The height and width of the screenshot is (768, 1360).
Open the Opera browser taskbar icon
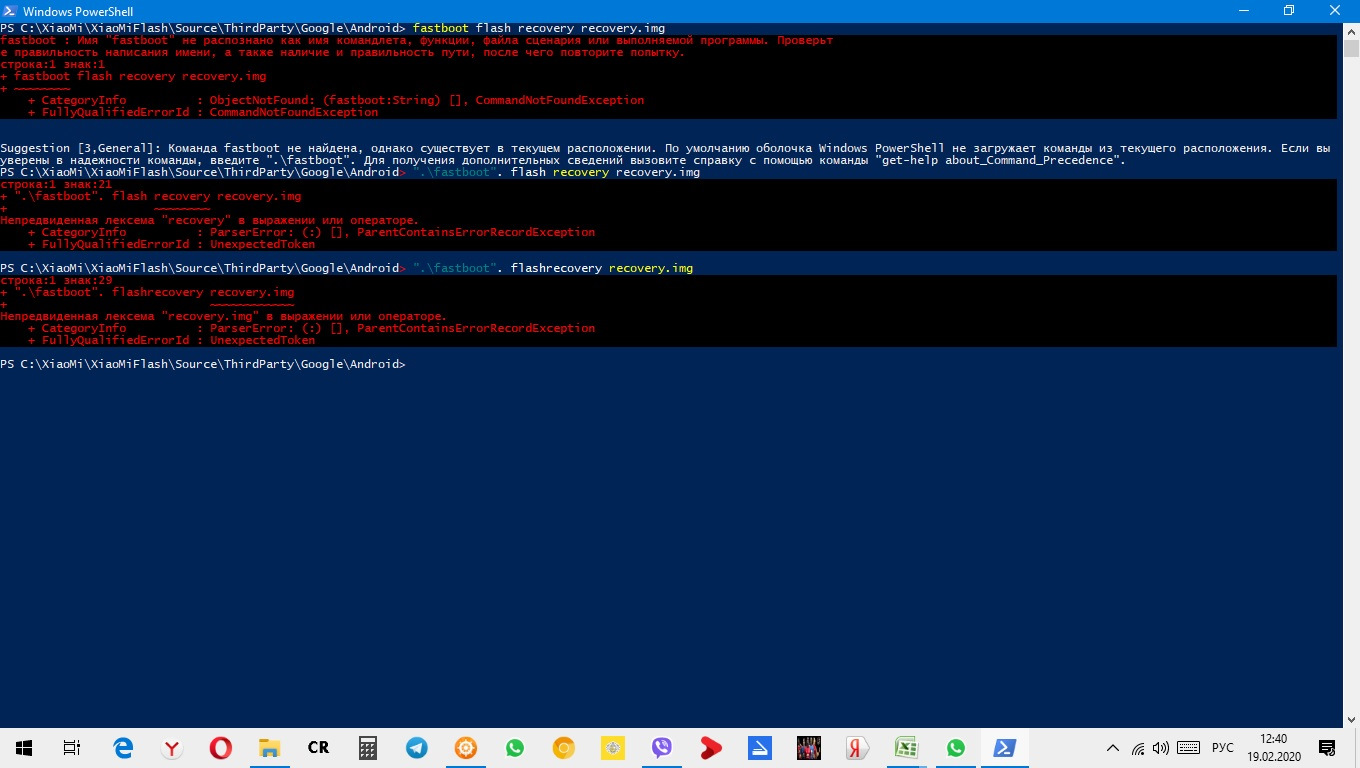tap(221, 747)
